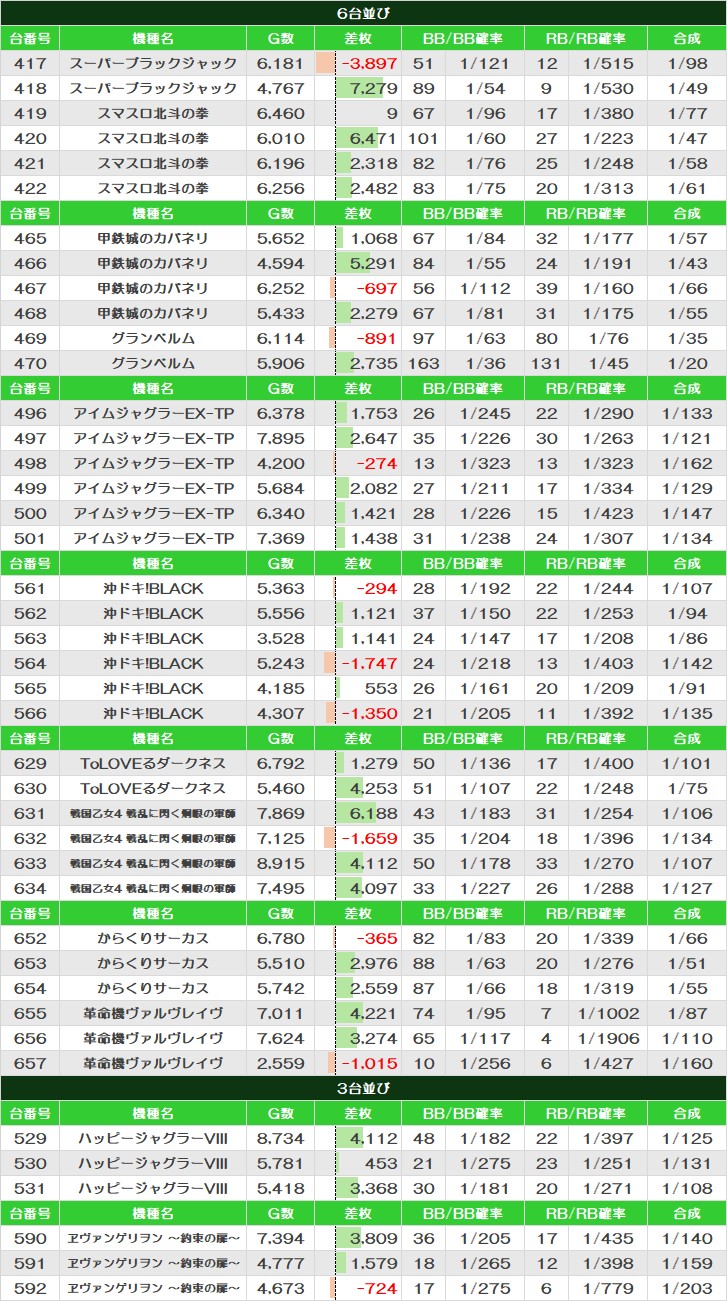Click 1/20 合成 value of machine 470
727x1301 pixels.
(x=687, y=363)
